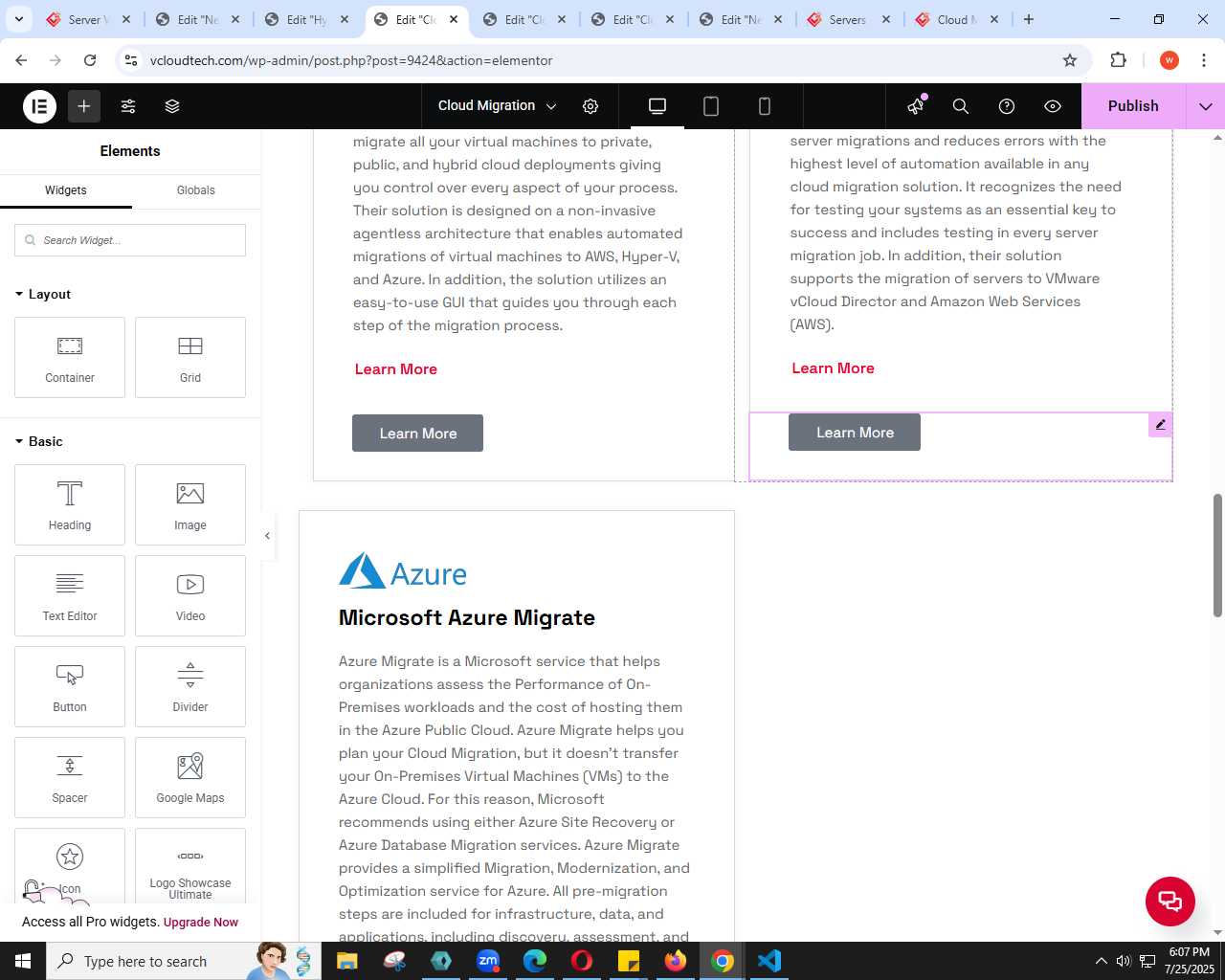Click the page vertical scrollbar thumb
The width and height of the screenshot is (1225, 980).
pyautogui.click(x=1217, y=555)
